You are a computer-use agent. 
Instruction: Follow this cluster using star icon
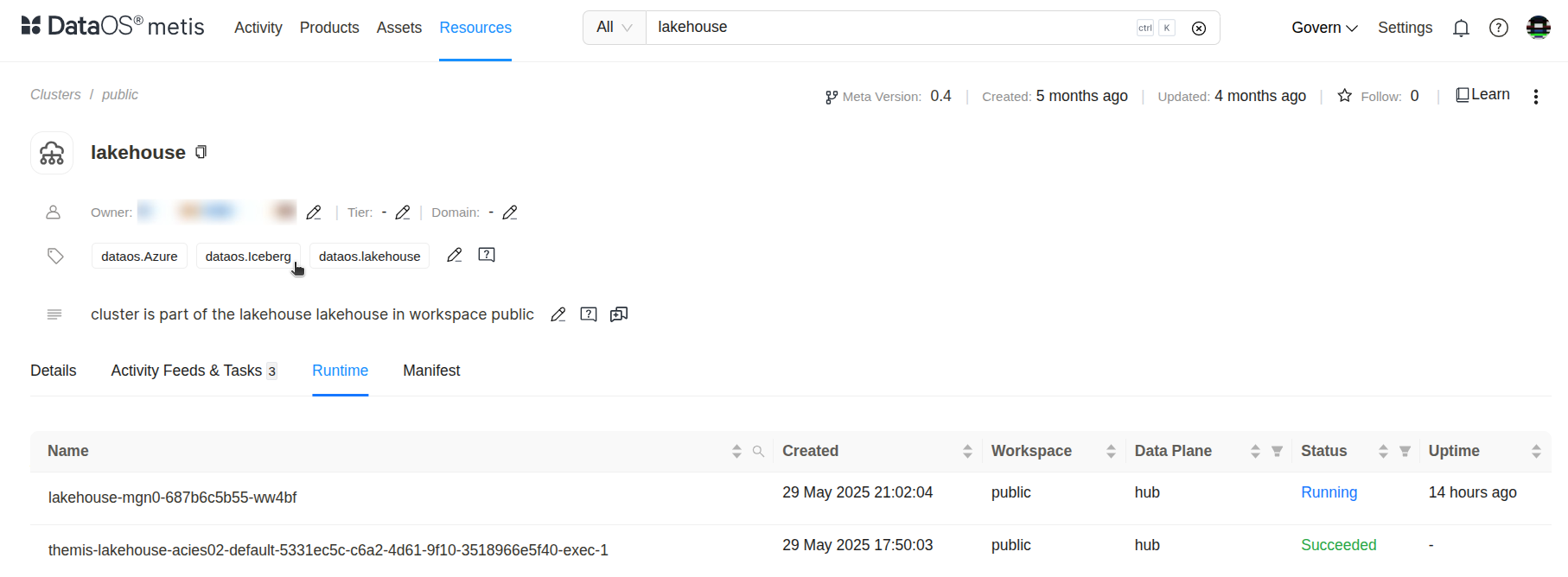pyautogui.click(x=1344, y=96)
